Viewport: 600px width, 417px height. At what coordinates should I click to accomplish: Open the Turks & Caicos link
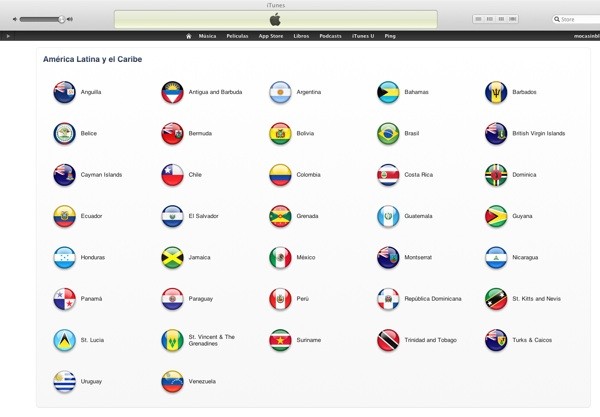point(532,340)
